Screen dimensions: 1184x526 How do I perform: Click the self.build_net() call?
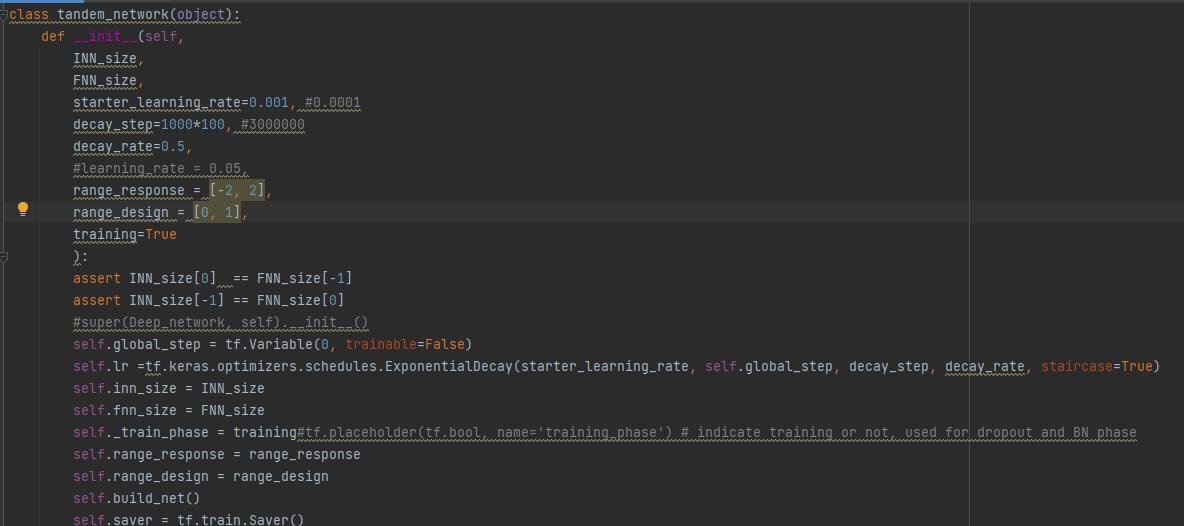pos(137,497)
